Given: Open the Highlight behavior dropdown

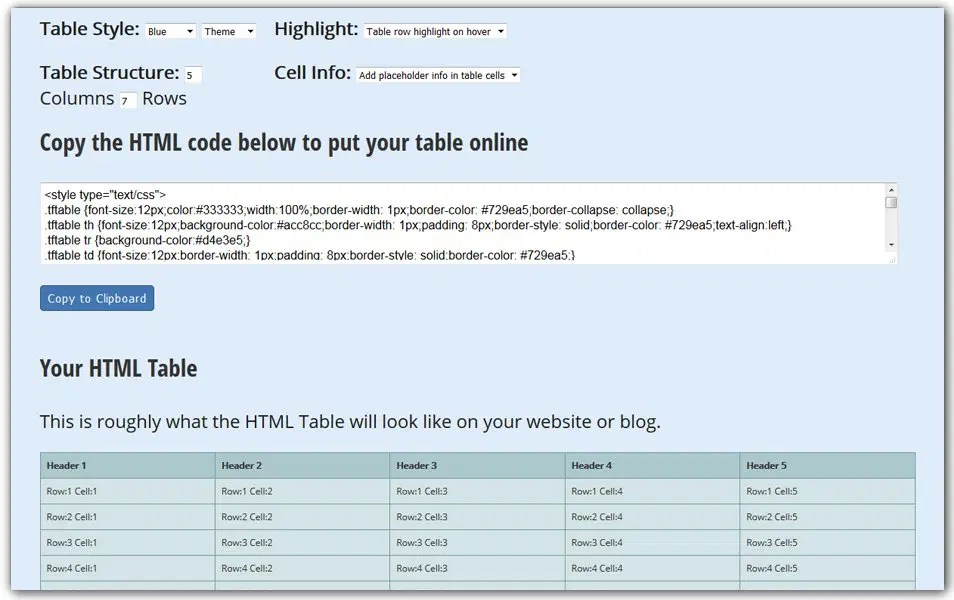Looking at the screenshot, I should click(437, 31).
